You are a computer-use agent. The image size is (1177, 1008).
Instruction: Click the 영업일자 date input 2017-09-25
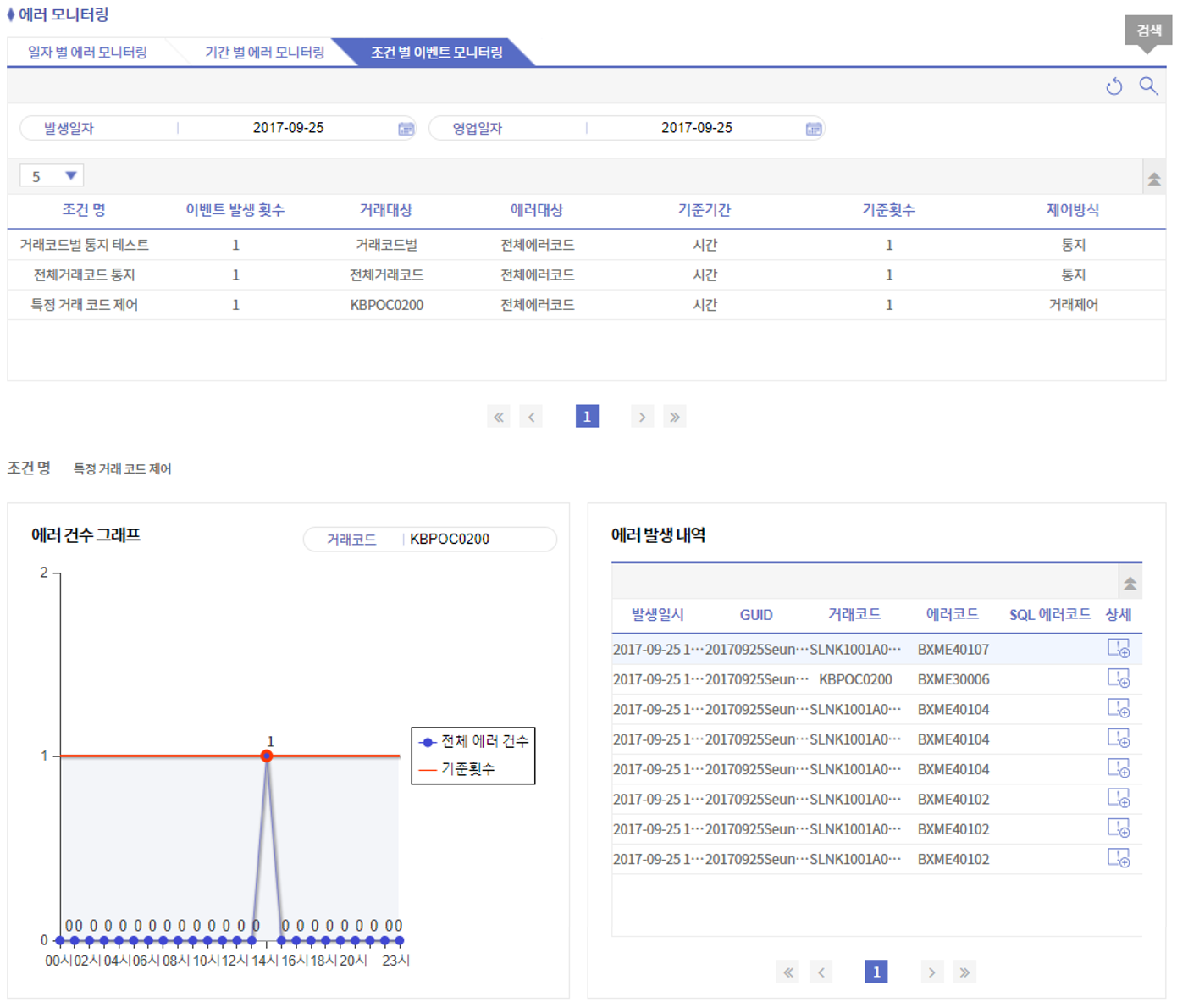point(696,128)
